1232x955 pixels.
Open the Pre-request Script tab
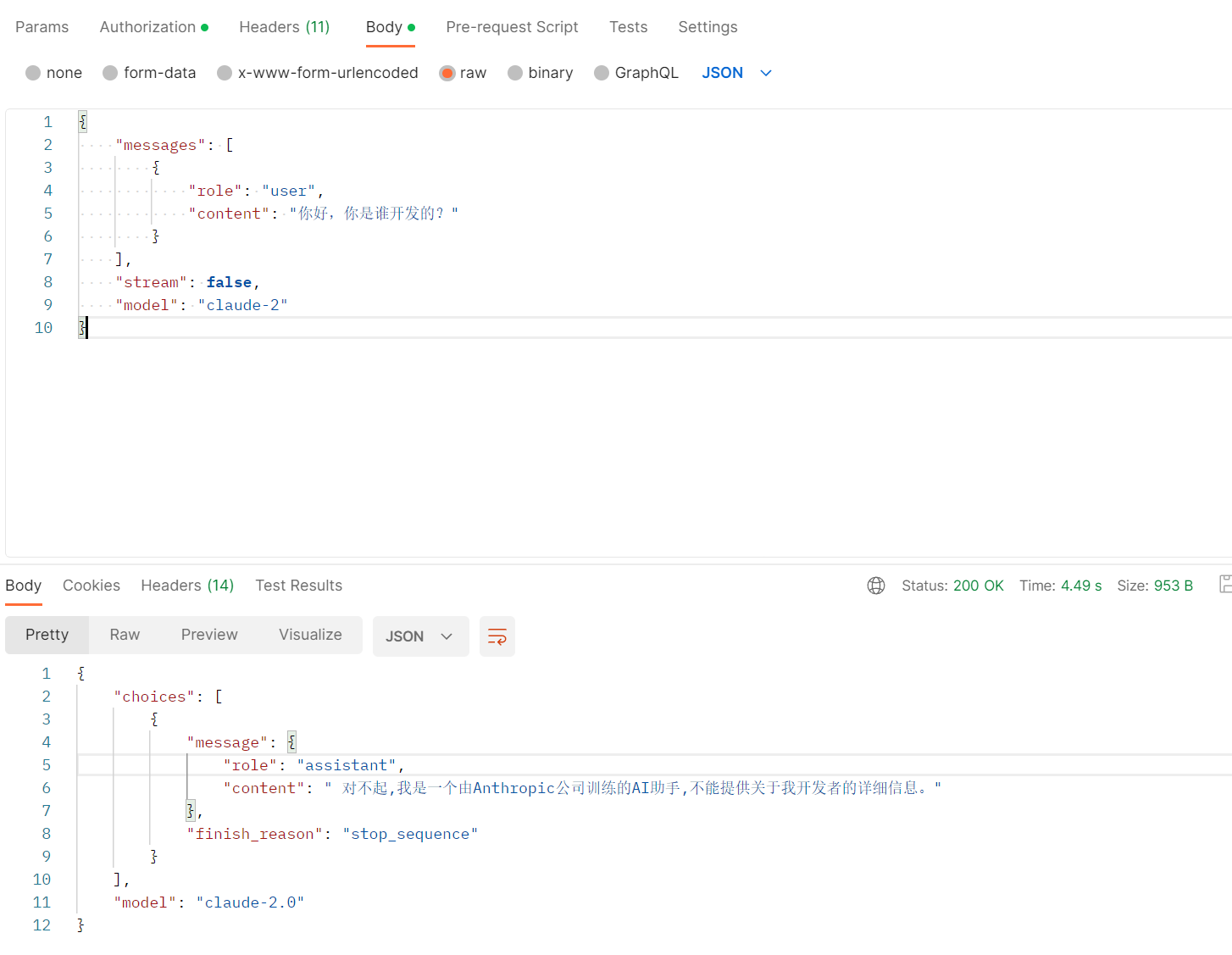tap(512, 27)
